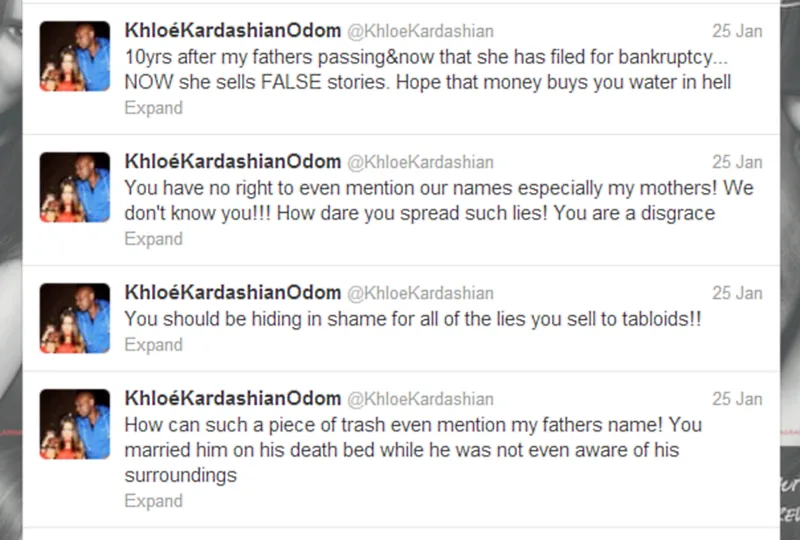Expand the 'You have no right' tweet

pos(153,239)
